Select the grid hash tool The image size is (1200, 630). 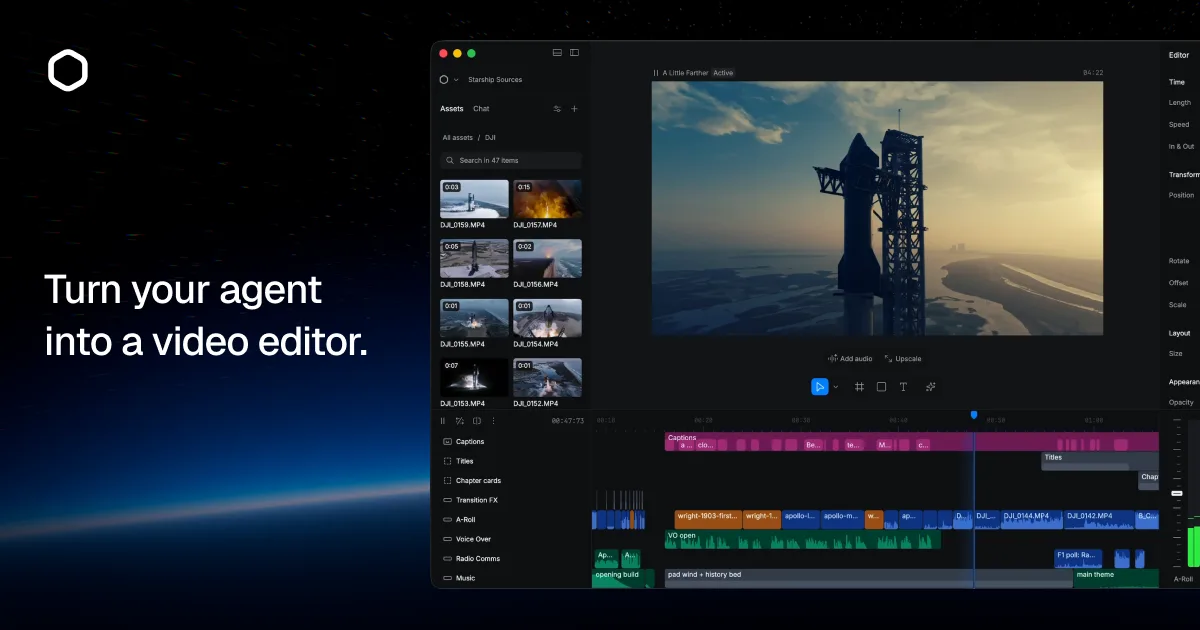(859, 387)
